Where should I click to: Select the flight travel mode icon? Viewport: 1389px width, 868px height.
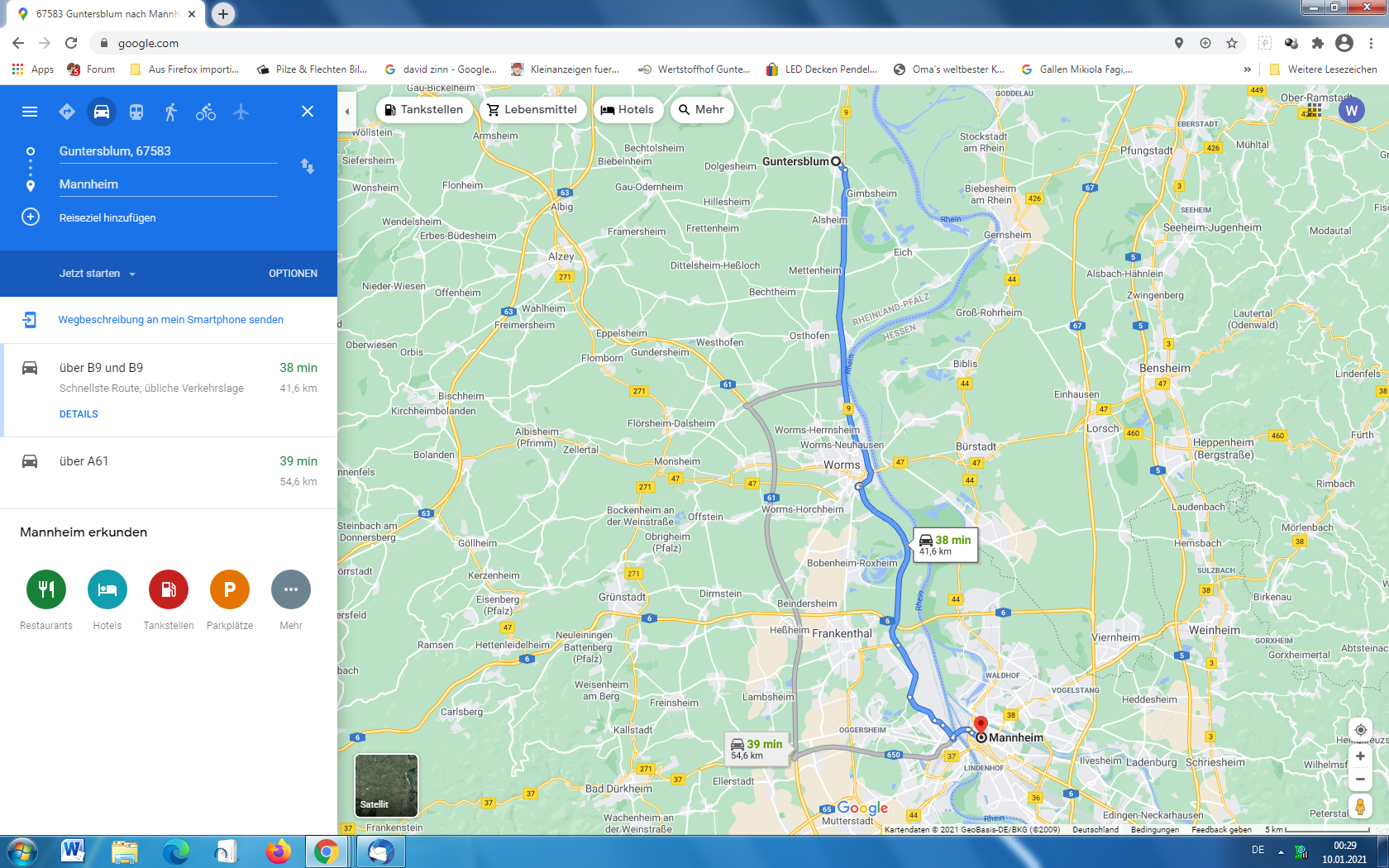241,112
